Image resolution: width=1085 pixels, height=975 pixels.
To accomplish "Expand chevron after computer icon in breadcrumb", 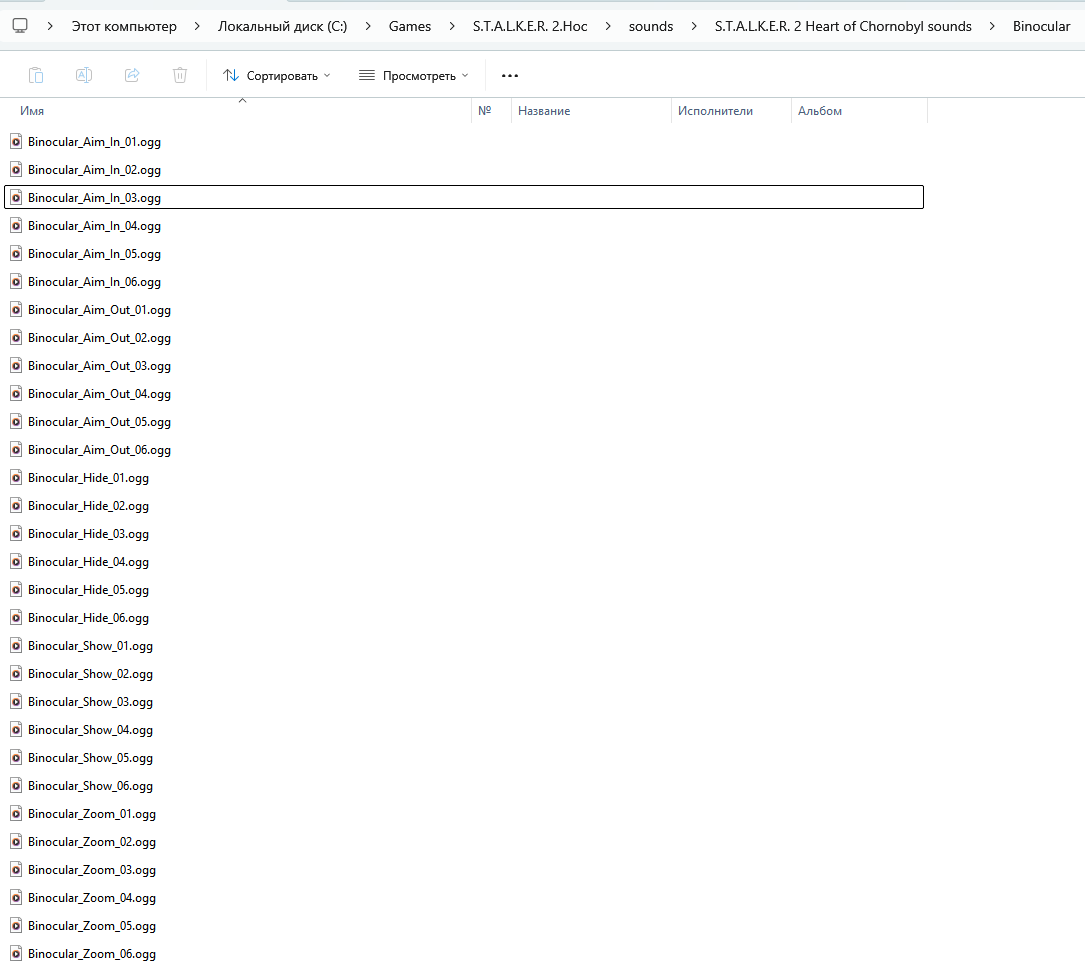I will (x=50, y=26).
